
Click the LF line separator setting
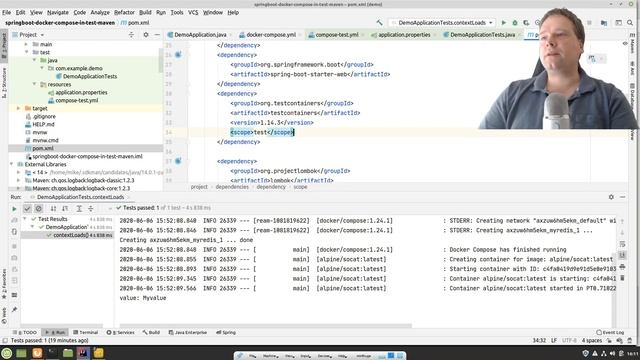click(x=554, y=340)
